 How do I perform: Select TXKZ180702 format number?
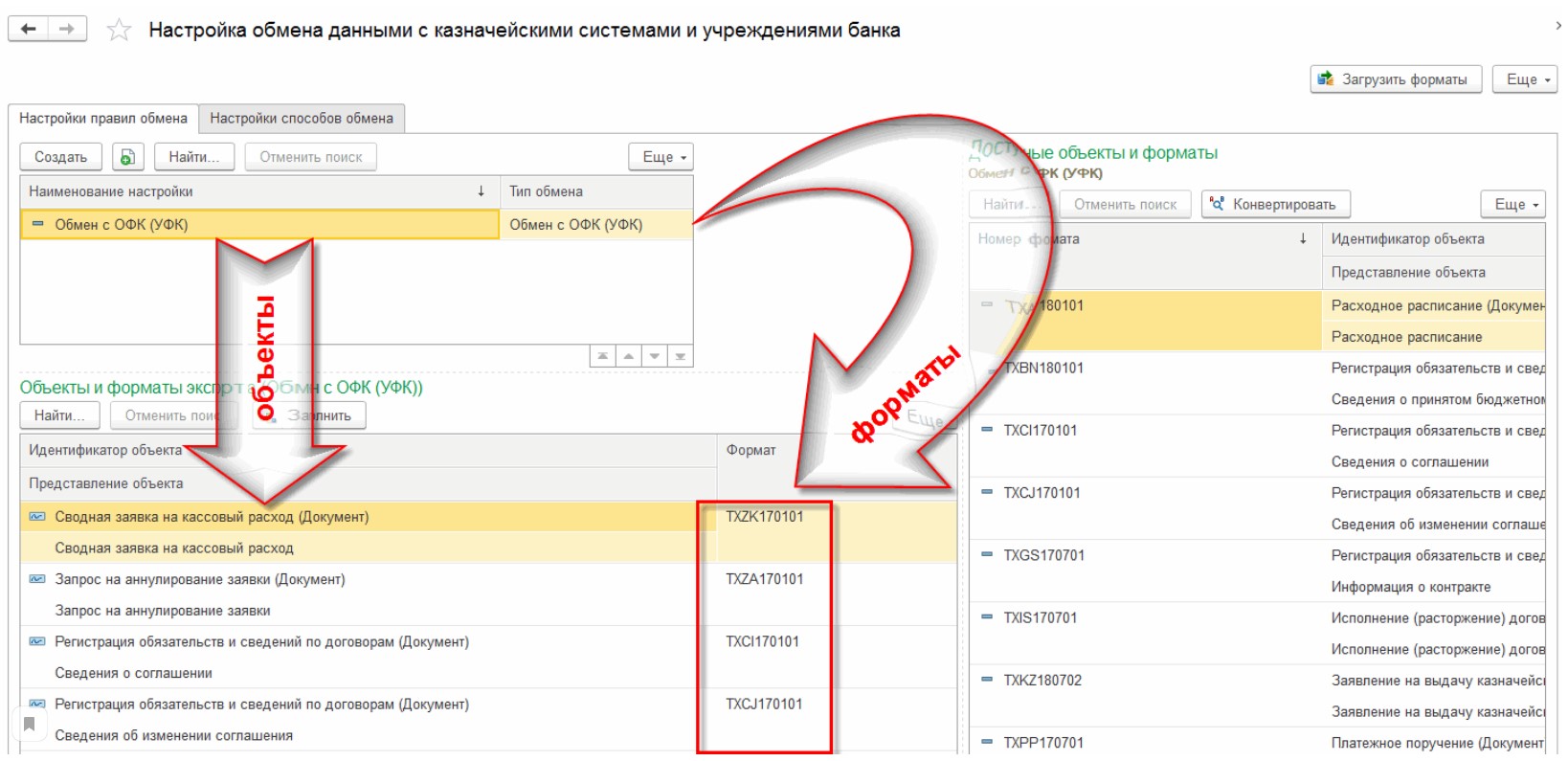[1042, 681]
